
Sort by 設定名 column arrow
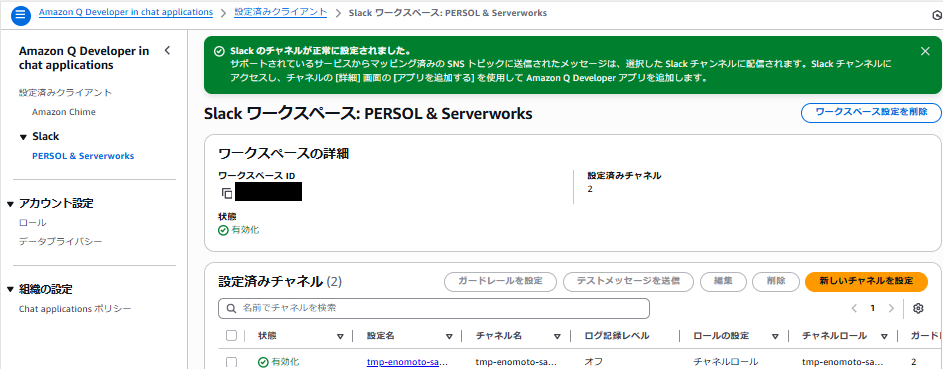[449, 337]
